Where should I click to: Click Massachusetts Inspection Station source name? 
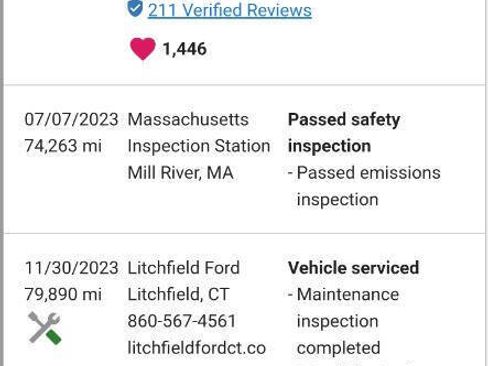tap(199, 133)
